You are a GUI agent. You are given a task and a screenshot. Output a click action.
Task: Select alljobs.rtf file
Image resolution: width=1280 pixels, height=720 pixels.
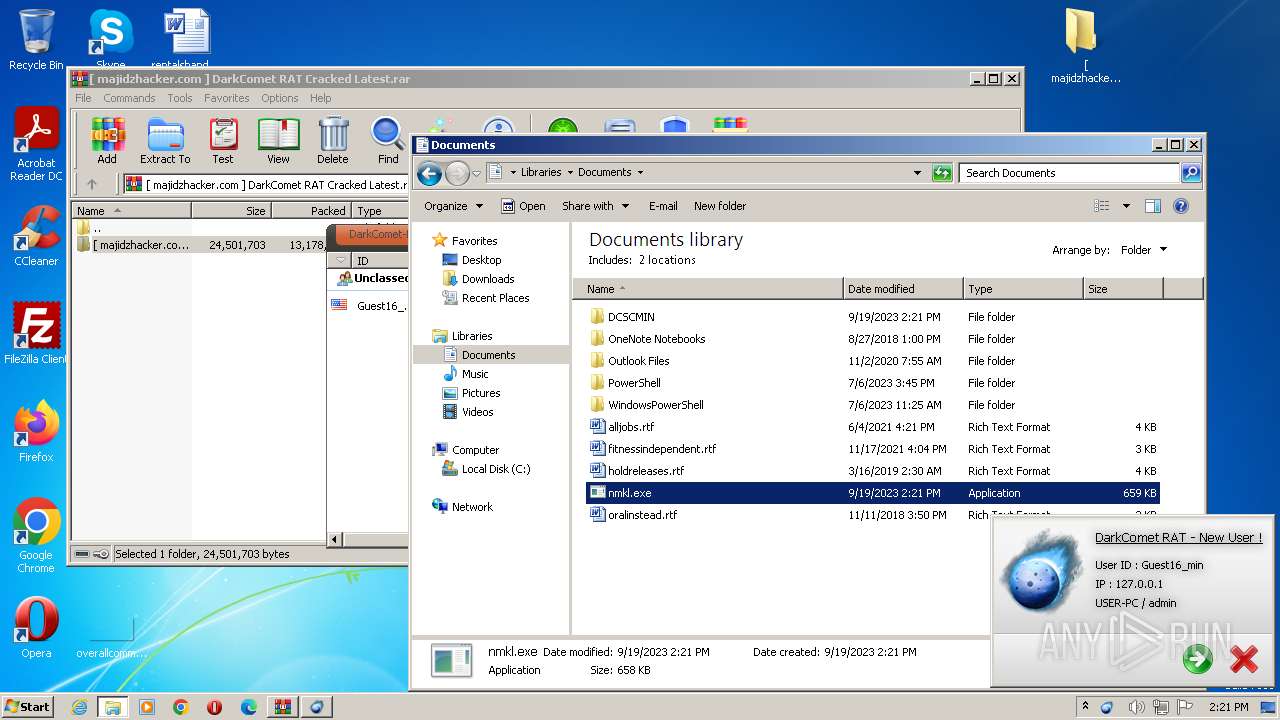(x=872, y=427)
